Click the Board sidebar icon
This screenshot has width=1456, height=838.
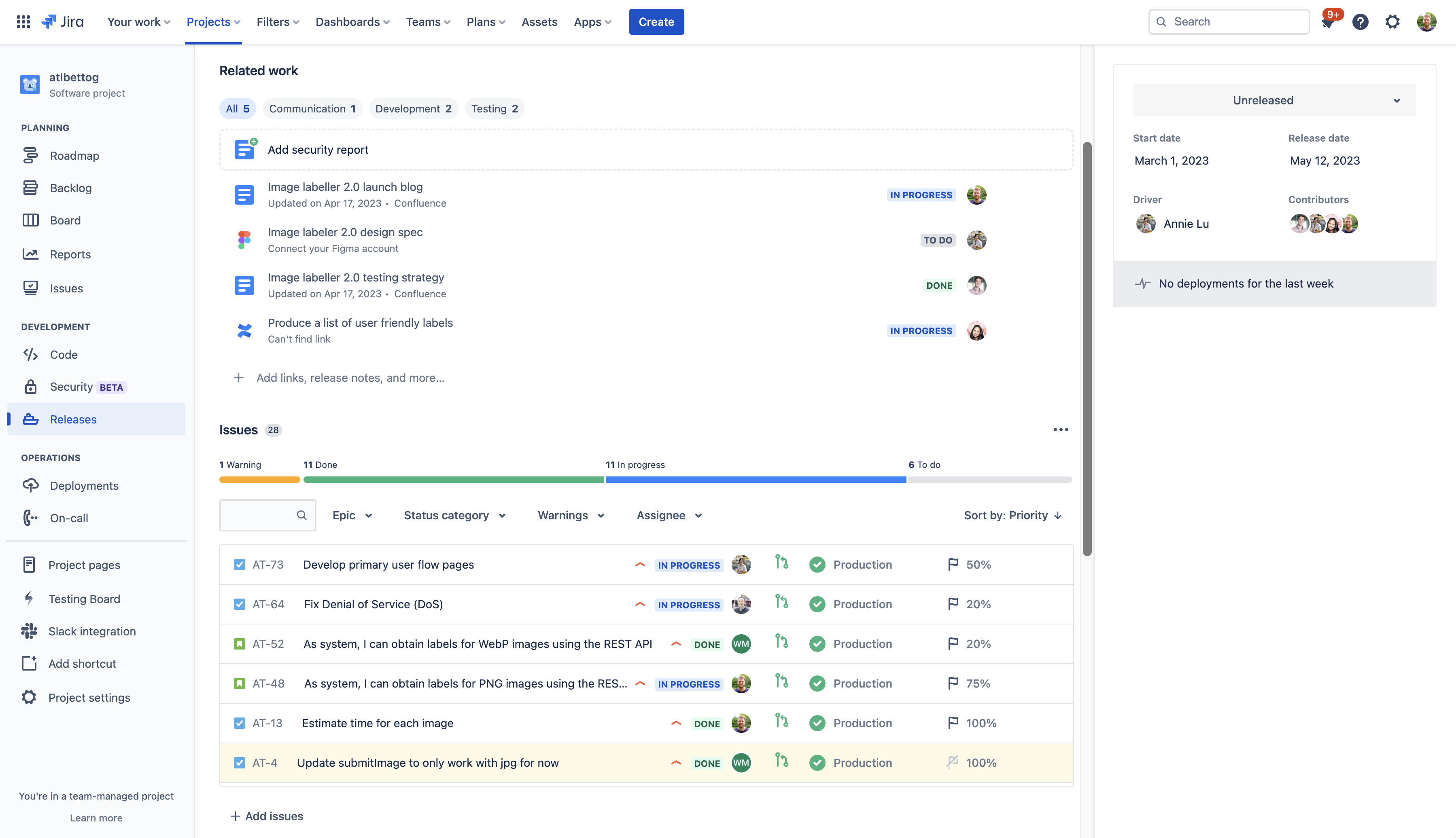click(x=30, y=220)
